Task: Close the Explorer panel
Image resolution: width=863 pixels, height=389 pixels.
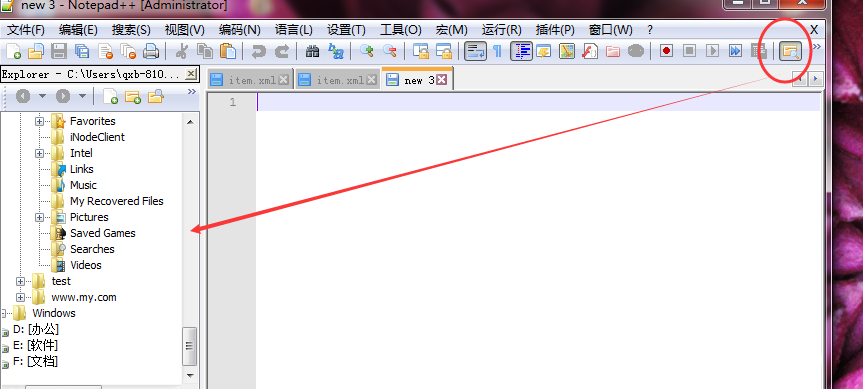Action: [190, 73]
